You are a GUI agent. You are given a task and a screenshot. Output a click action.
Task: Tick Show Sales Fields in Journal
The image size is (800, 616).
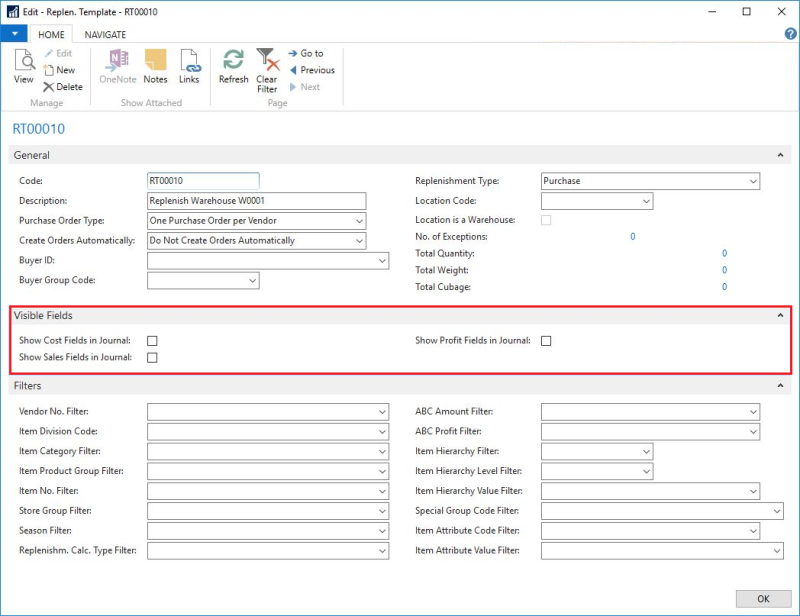152,358
